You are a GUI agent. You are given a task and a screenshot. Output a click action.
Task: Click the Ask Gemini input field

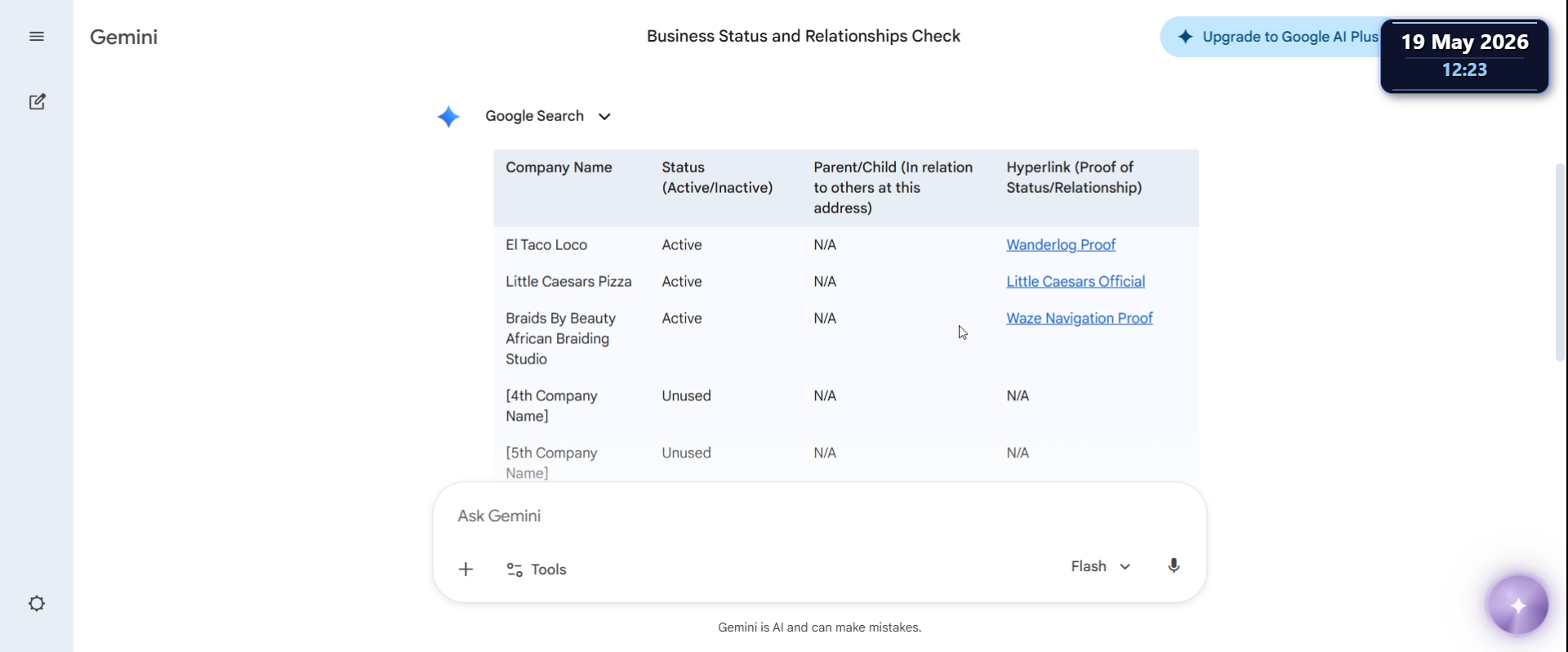point(819,516)
